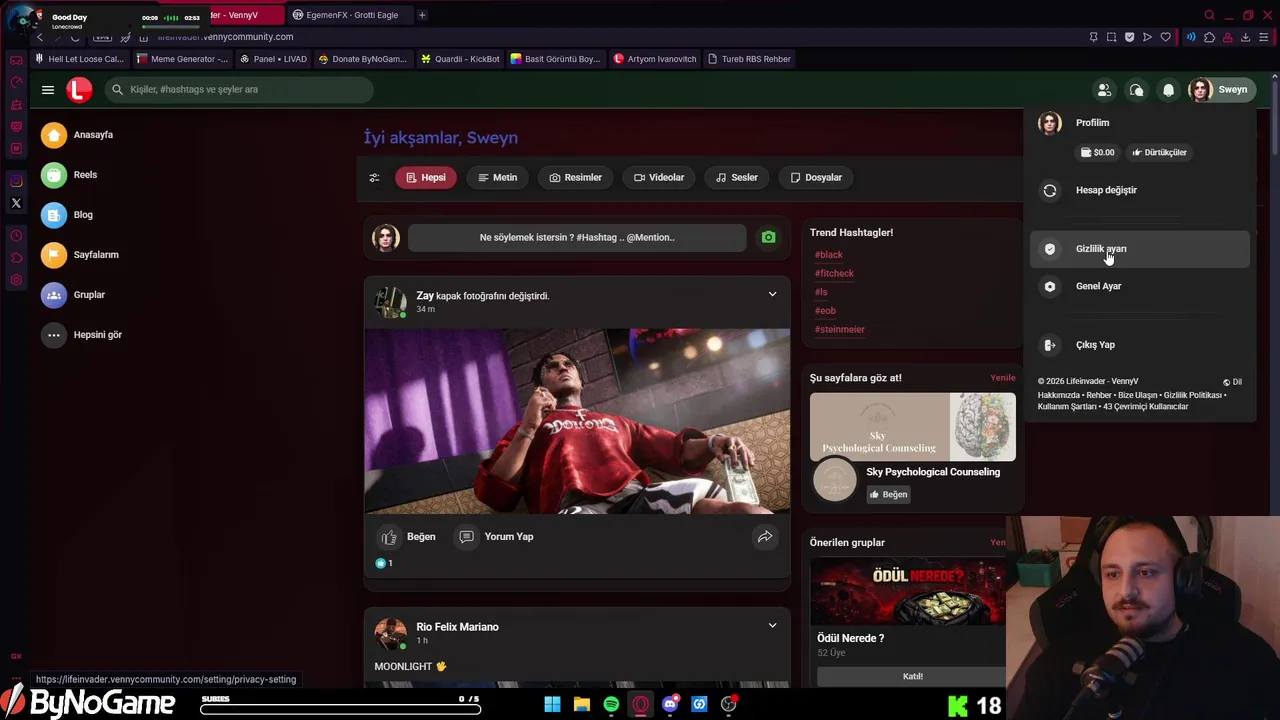Open the Ödül Nerede group banner image
This screenshot has height=720, width=1280.
coord(909,592)
